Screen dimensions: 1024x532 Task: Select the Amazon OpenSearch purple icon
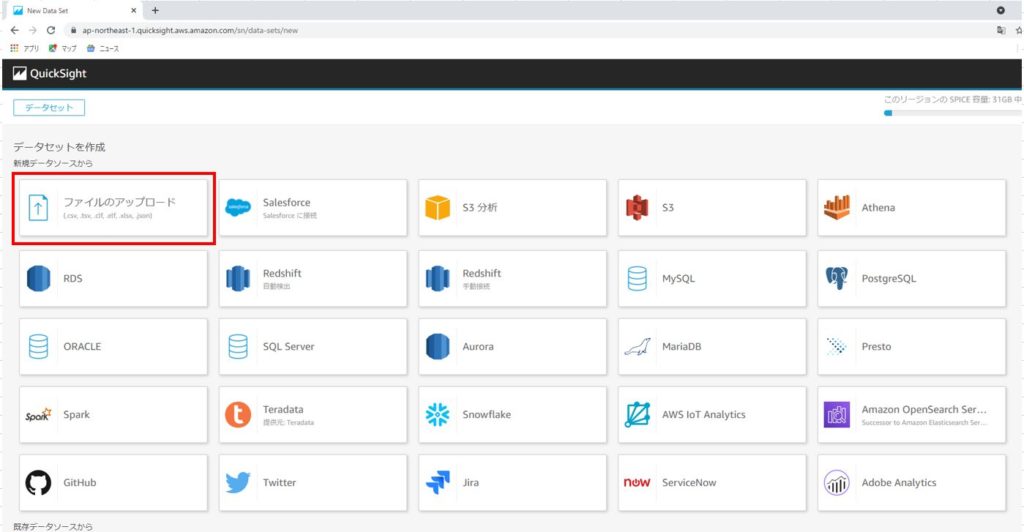837,415
